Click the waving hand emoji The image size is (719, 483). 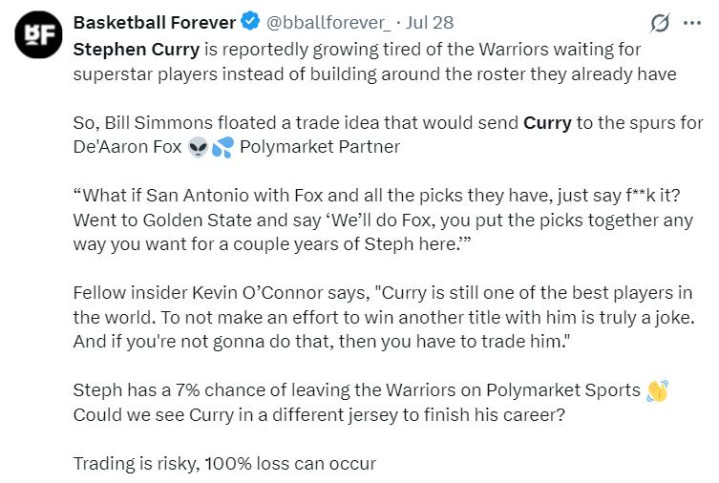tap(657, 391)
